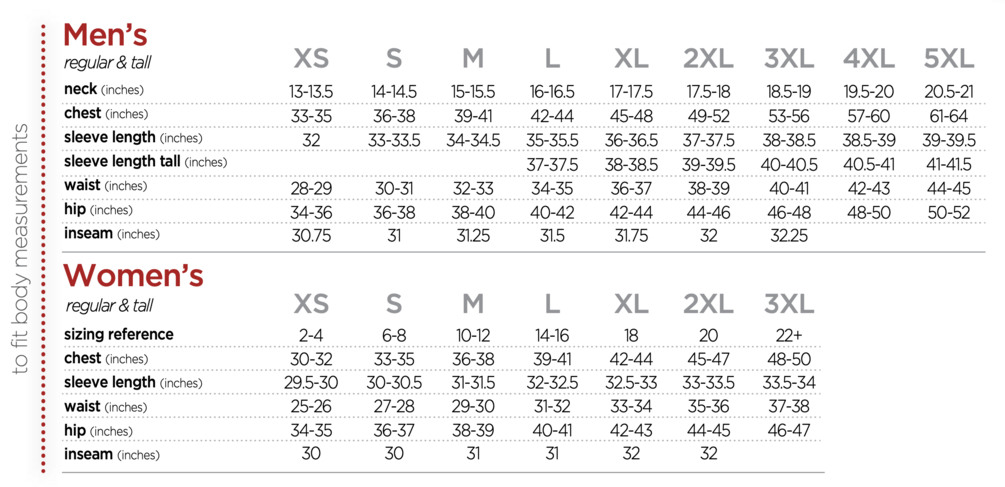Click the women's inseam row label

112,455
